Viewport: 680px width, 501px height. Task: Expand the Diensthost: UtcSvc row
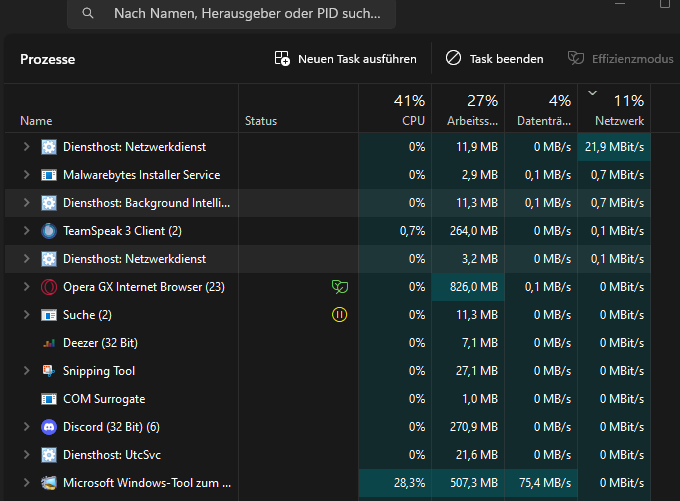[26, 455]
